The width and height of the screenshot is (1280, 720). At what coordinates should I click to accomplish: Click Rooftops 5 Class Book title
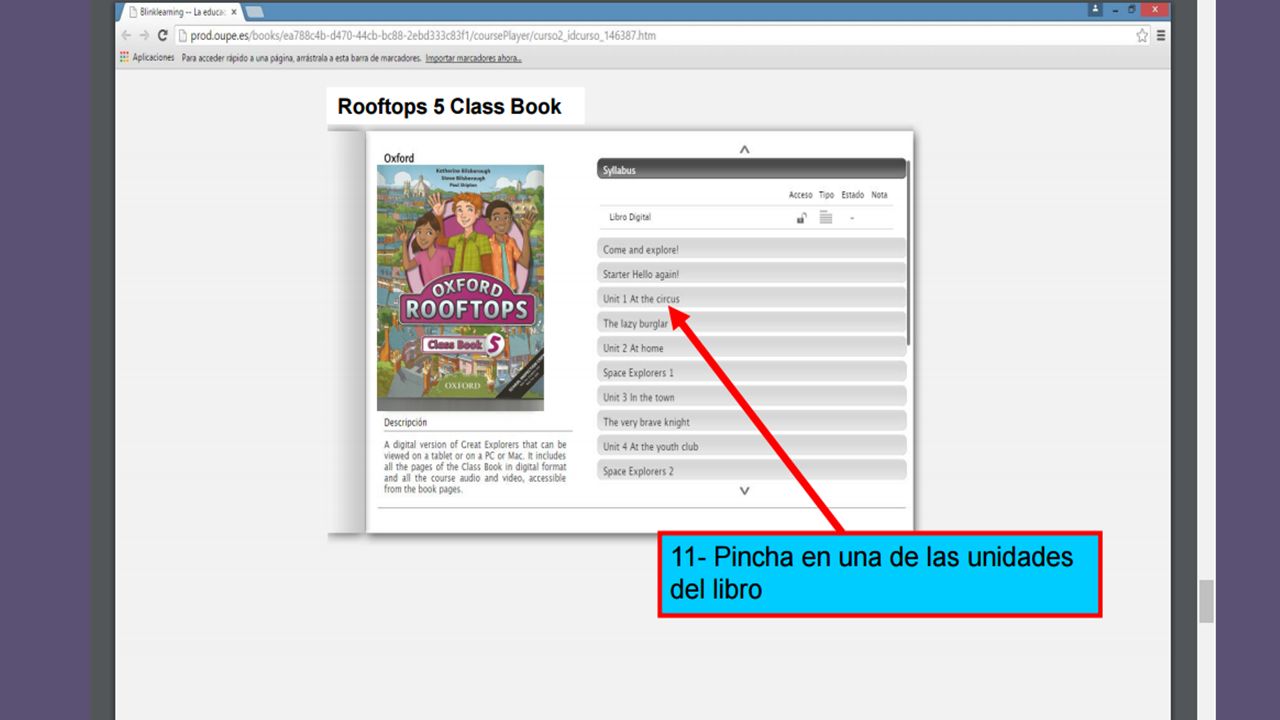(x=450, y=106)
